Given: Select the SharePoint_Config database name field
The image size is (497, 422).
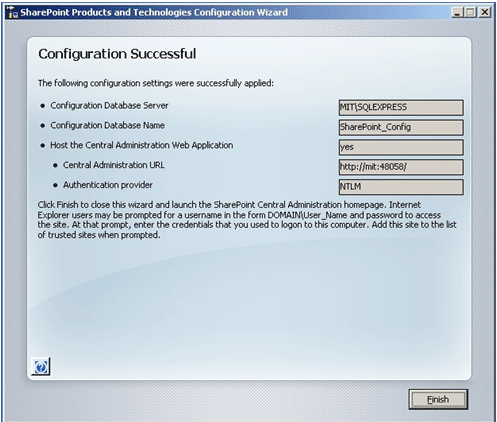Looking at the screenshot, I should tap(401, 127).
